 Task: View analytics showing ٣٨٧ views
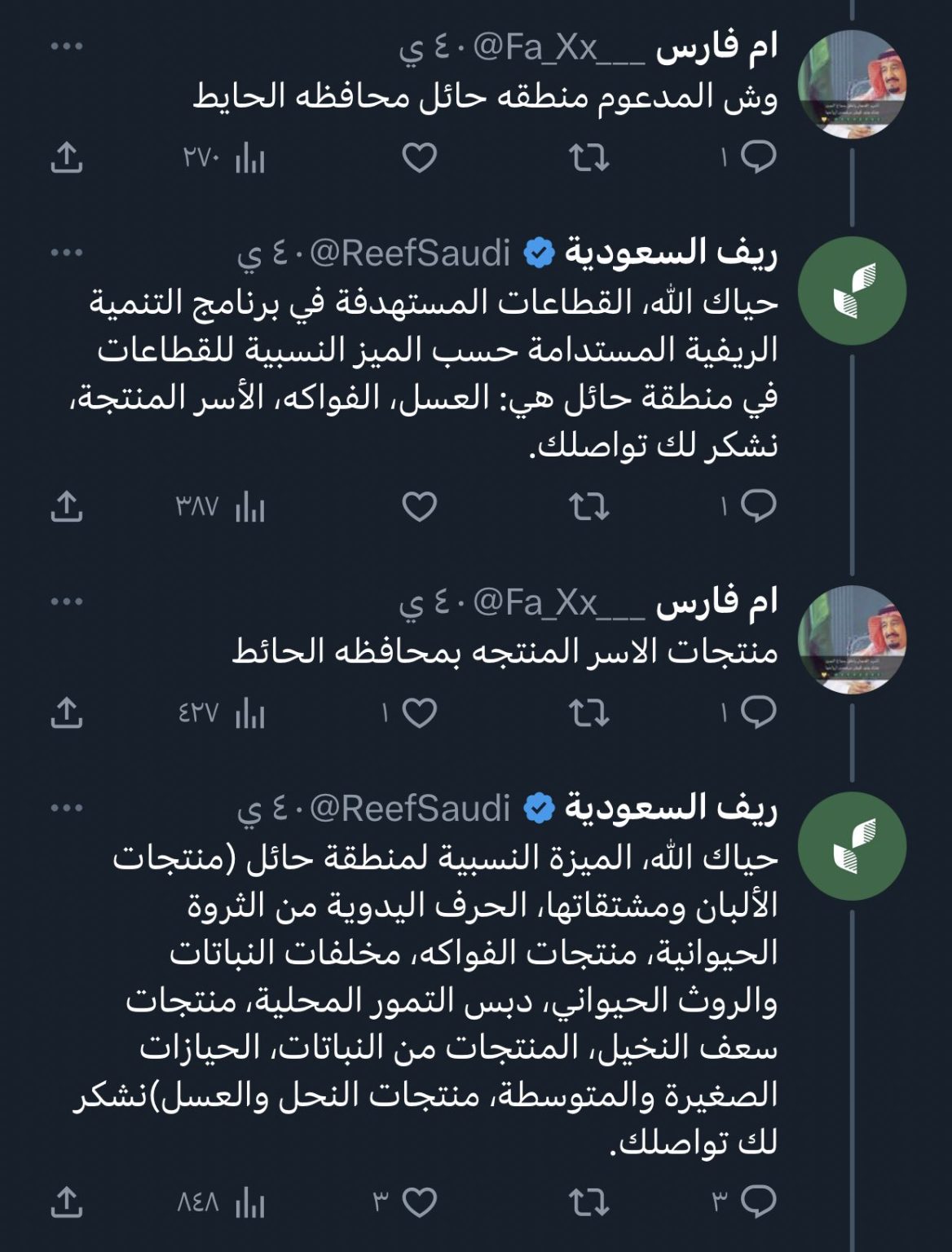[x=222, y=508]
